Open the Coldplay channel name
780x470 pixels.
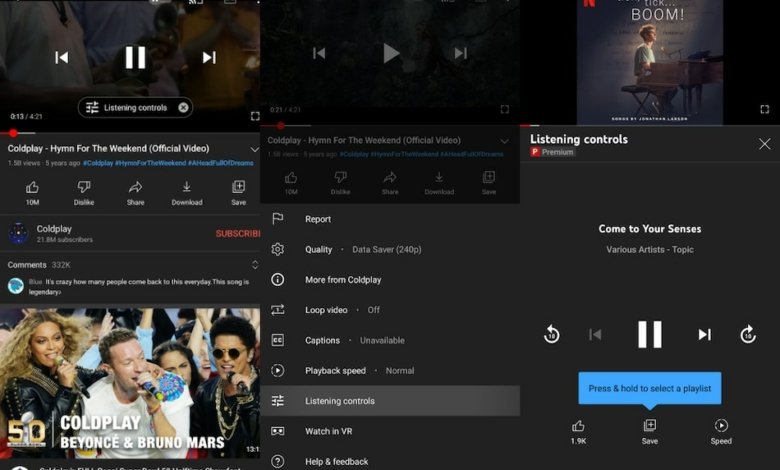(x=54, y=229)
